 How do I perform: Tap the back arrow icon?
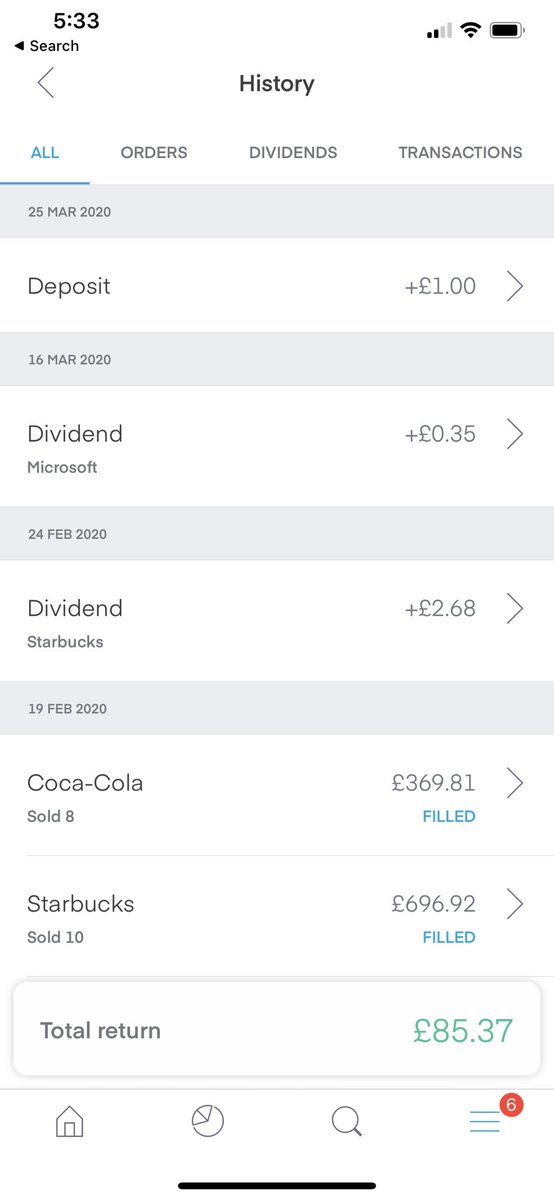coord(45,83)
